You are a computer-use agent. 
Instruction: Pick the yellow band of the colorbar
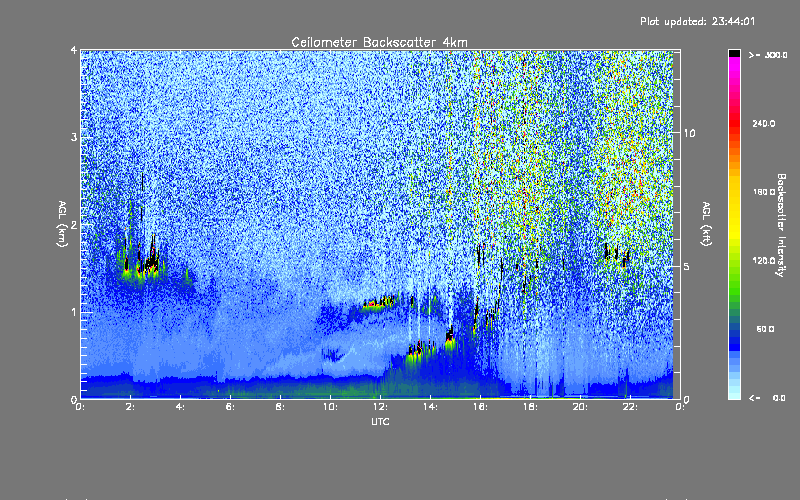coord(734,209)
